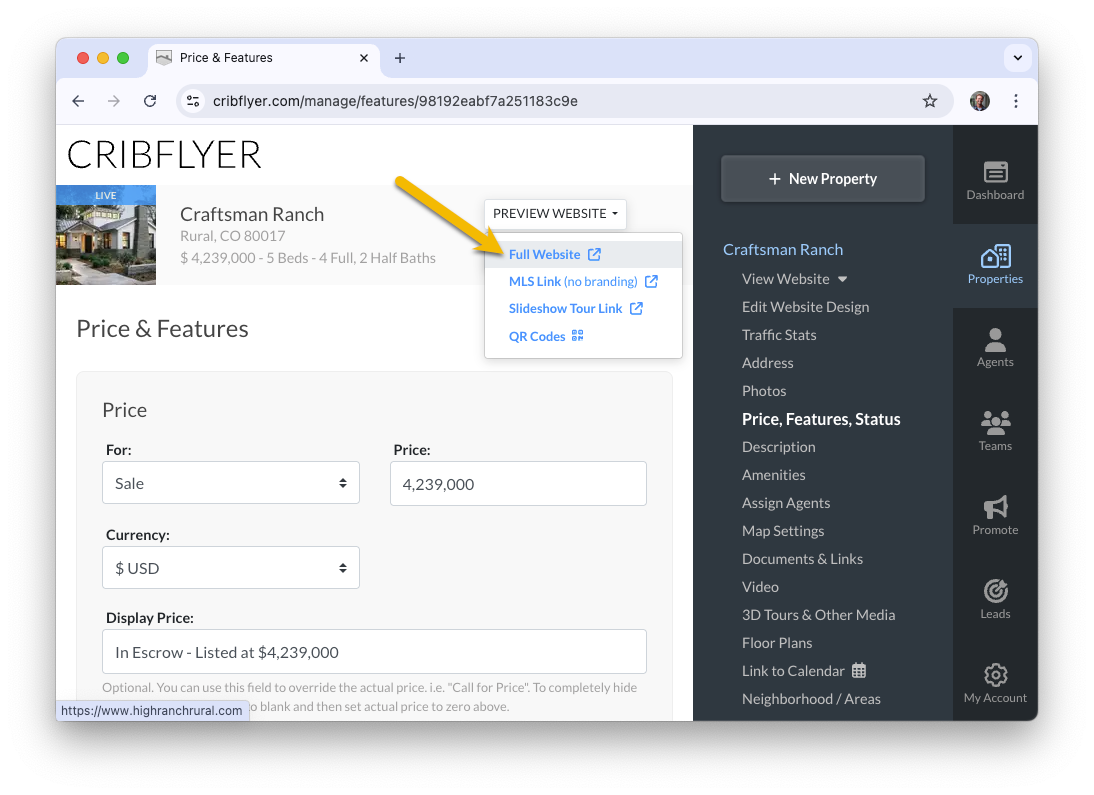The width and height of the screenshot is (1094, 795).
Task: Open the Preview Website dropdown button
Action: [555, 214]
